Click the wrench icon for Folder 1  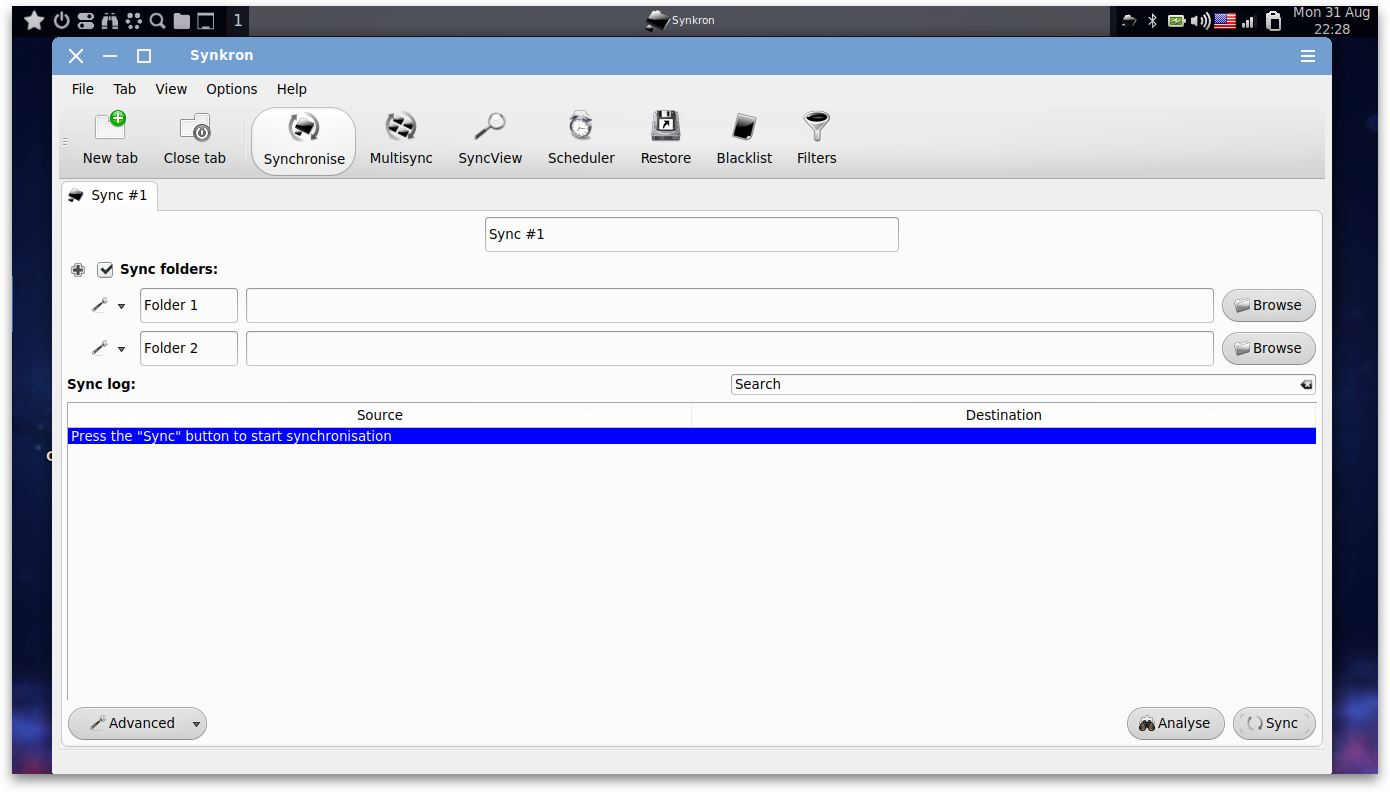tap(99, 306)
